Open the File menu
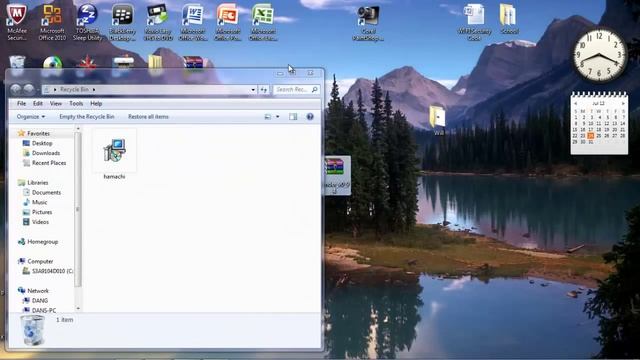Image resolution: width=640 pixels, height=360 pixels. (22, 104)
